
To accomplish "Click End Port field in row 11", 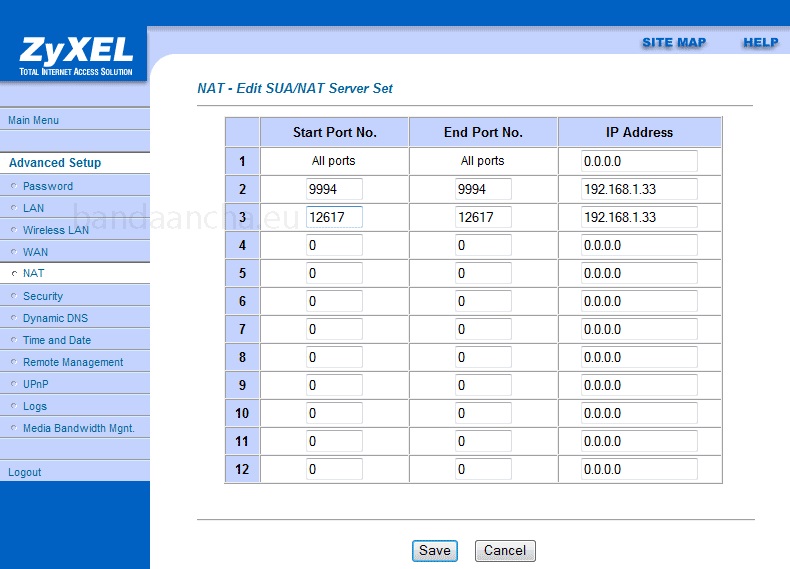I will pyautogui.click(x=483, y=441).
